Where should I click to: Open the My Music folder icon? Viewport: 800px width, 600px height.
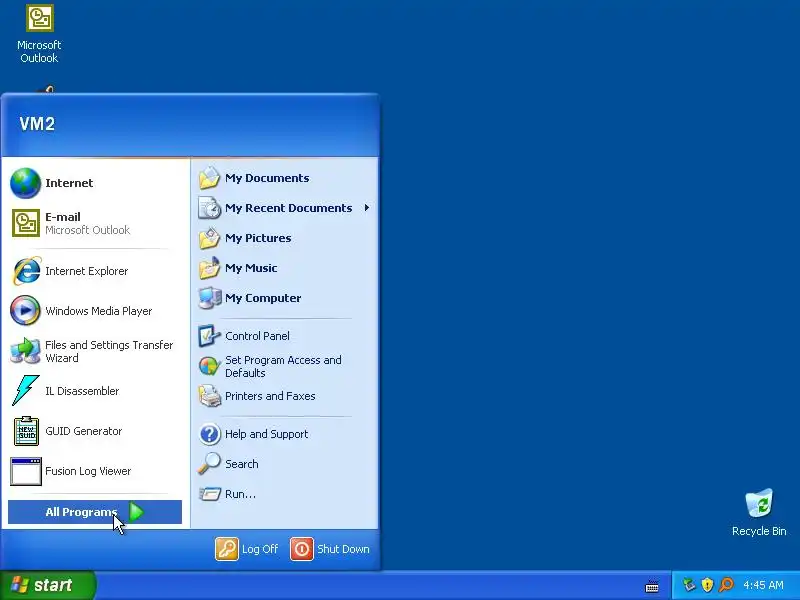coord(209,268)
